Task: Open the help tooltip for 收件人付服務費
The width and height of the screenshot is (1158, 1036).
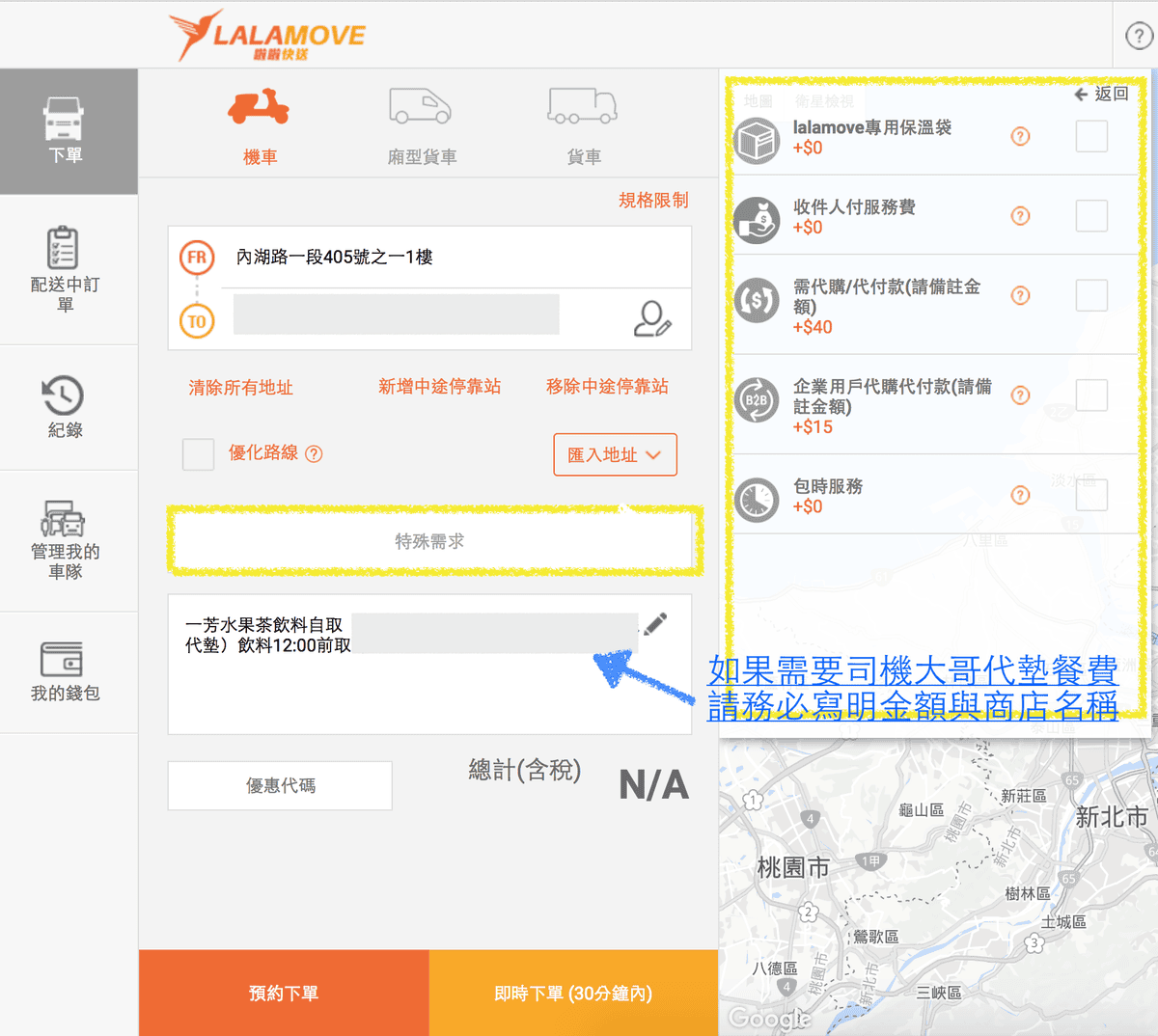Action: click(x=1020, y=215)
